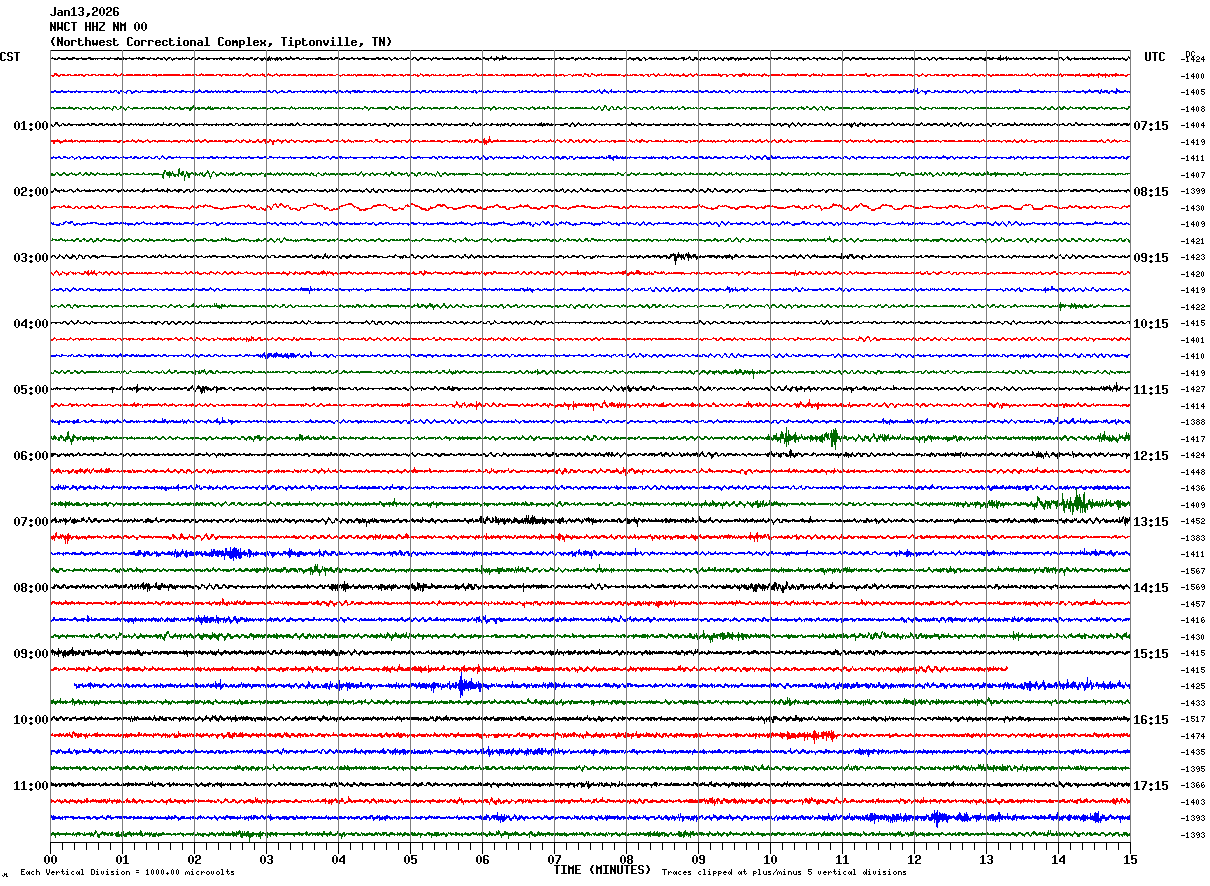Click the vertical division microvolts scale note
This screenshot has width=1210, height=886.
tap(127, 872)
